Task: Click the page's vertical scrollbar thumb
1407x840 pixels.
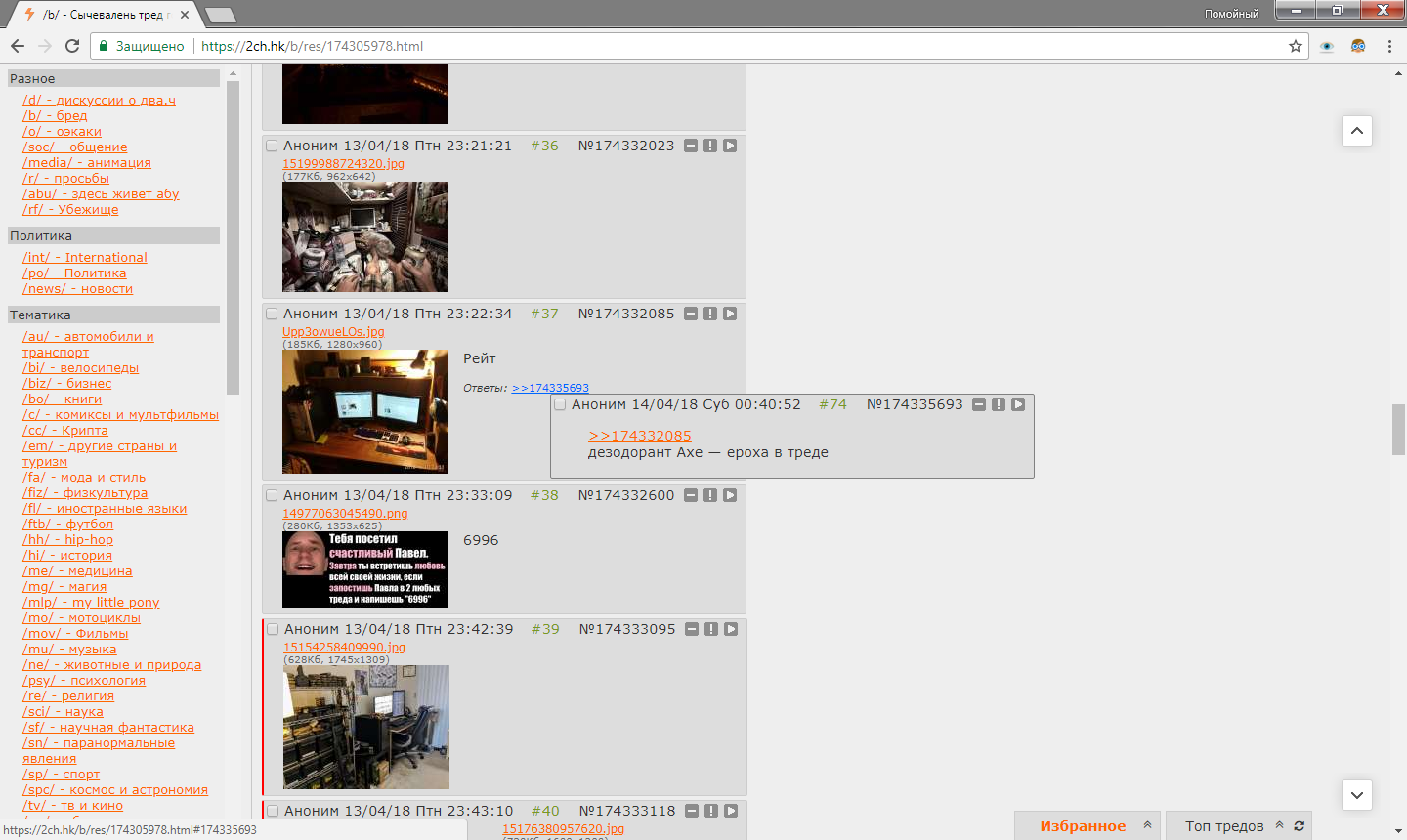Action: point(1398,430)
